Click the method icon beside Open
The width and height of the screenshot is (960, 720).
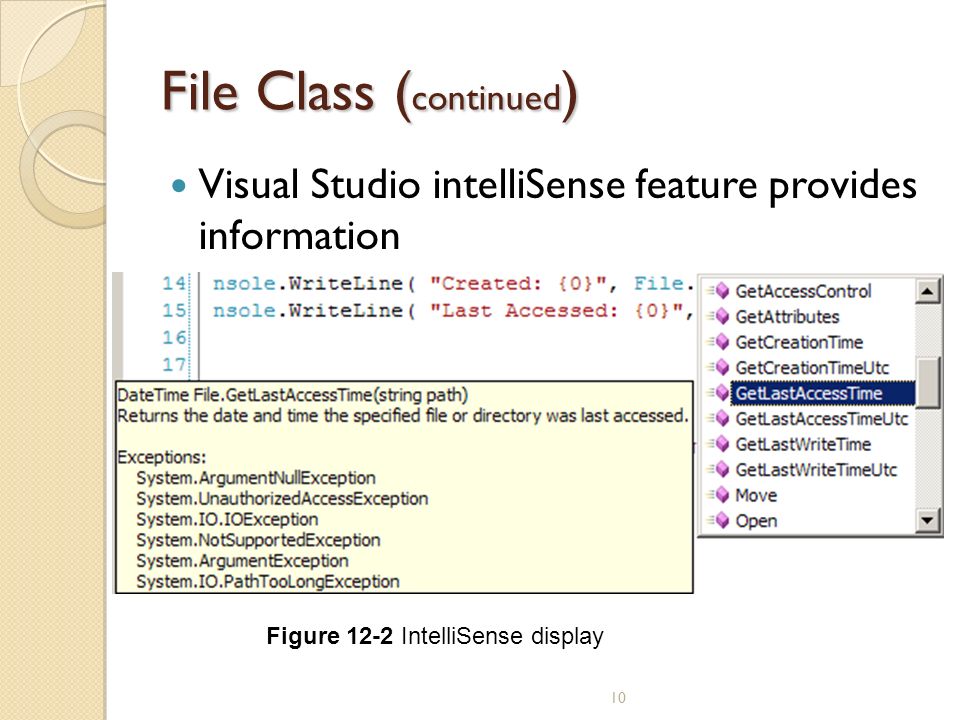click(720, 521)
